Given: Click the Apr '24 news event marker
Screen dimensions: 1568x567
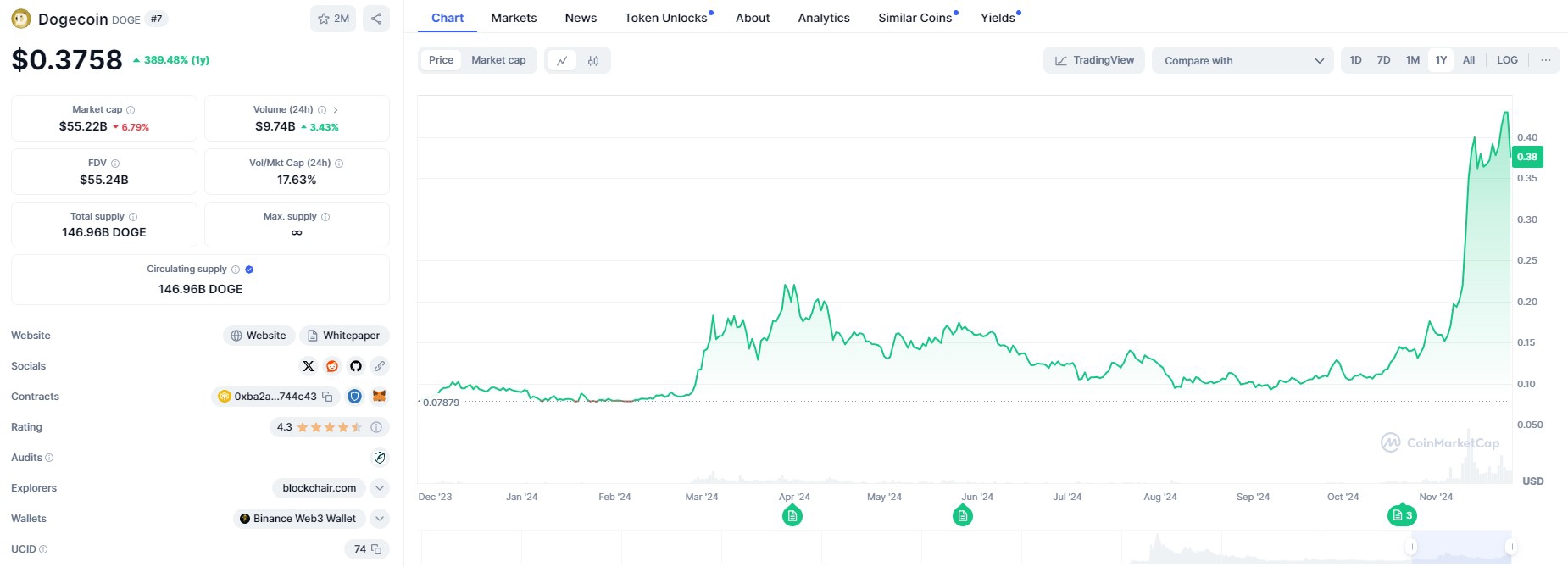Looking at the screenshot, I should coord(792,515).
